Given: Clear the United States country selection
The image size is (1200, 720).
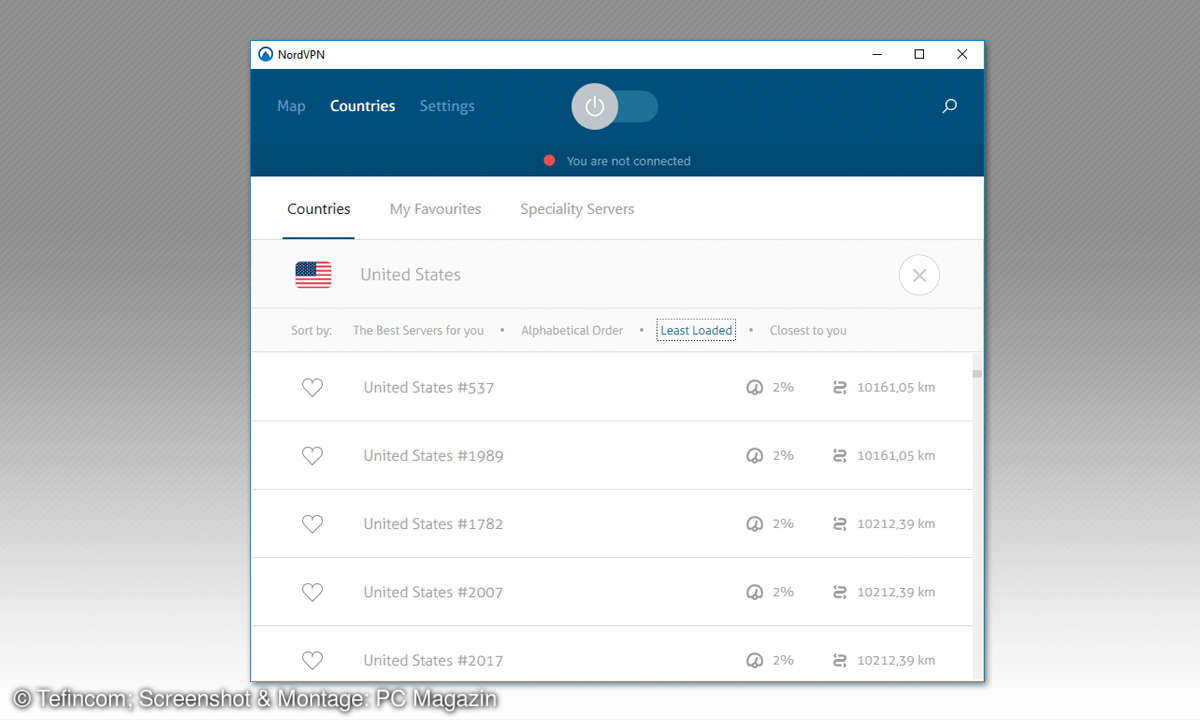Looking at the screenshot, I should 919,275.
